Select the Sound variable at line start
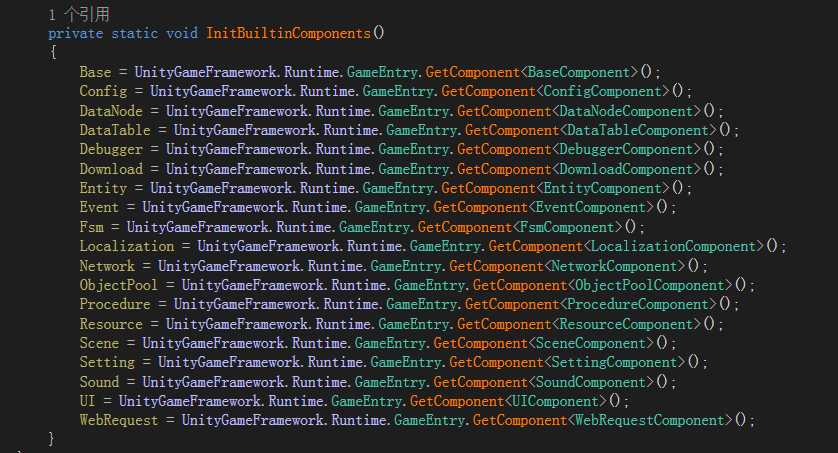This screenshot has width=838, height=453. [99, 382]
